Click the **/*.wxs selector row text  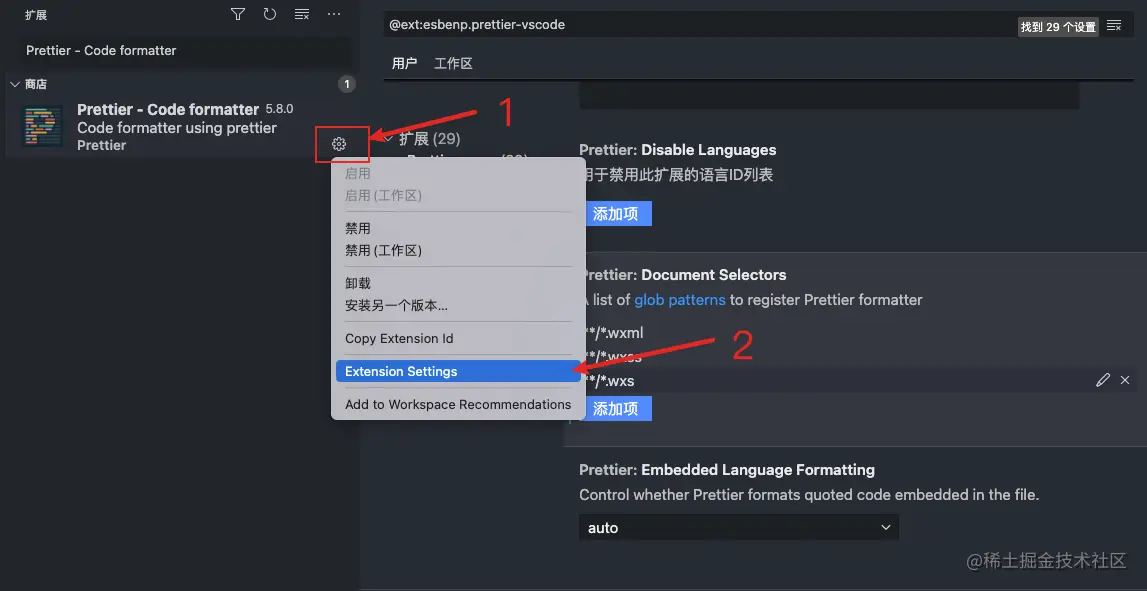point(610,380)
